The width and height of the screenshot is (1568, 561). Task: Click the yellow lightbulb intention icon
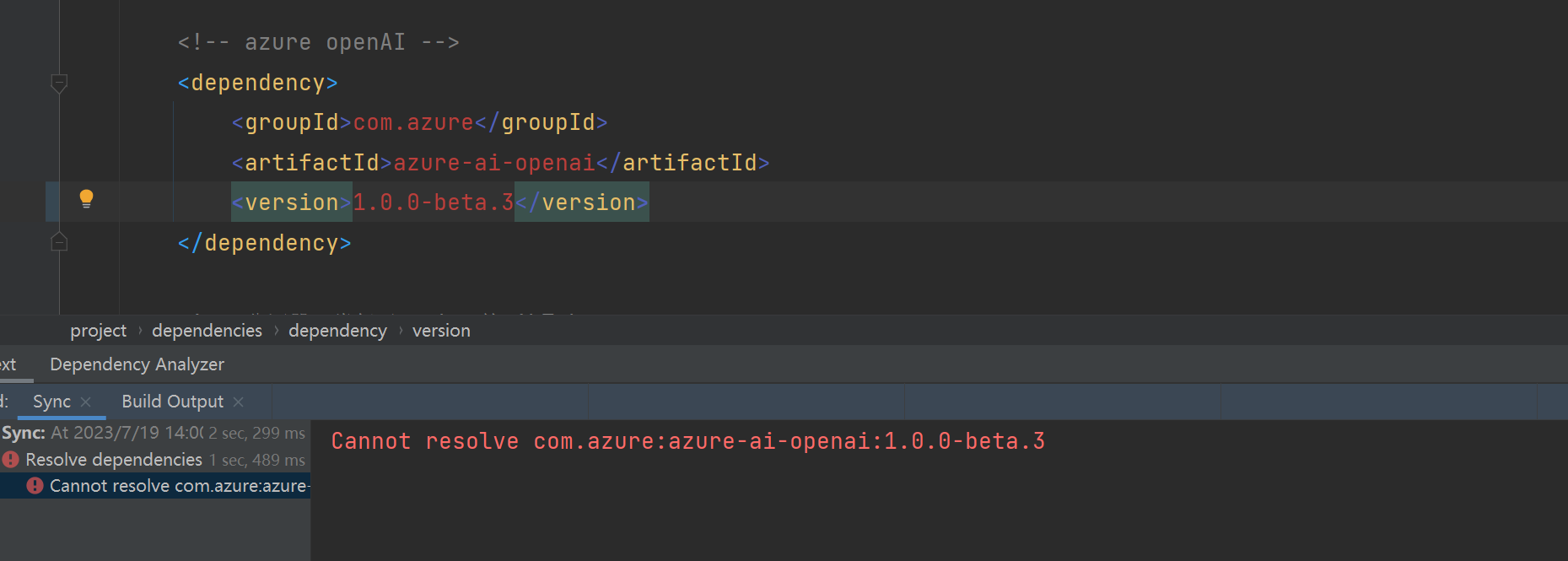tap(85, 200)
